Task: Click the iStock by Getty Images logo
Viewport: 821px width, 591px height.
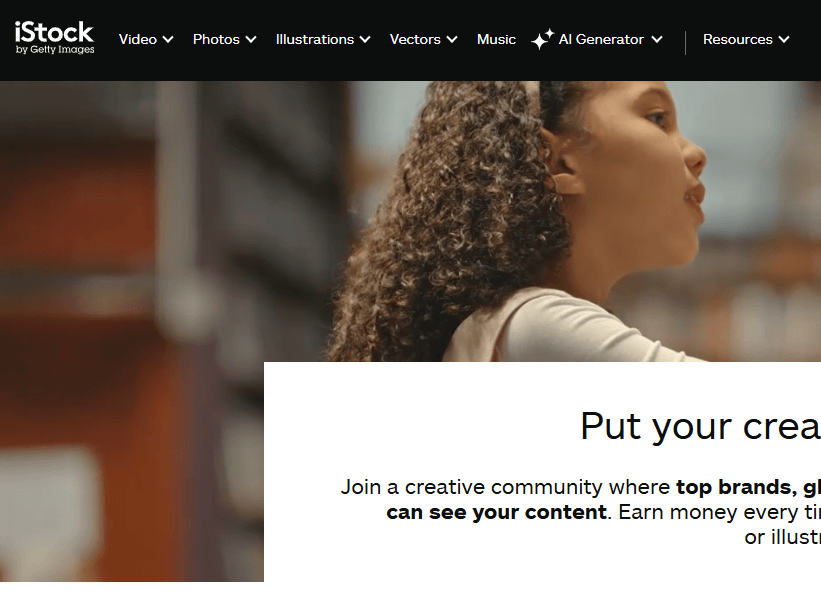Action: click(54, 38)
